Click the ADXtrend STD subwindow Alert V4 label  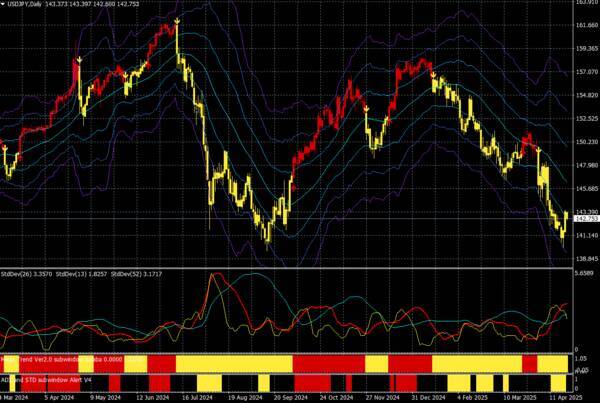52,379
